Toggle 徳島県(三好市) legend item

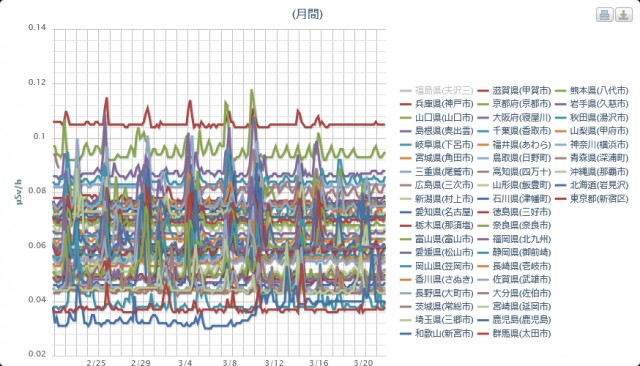click(x=514, y=212)
